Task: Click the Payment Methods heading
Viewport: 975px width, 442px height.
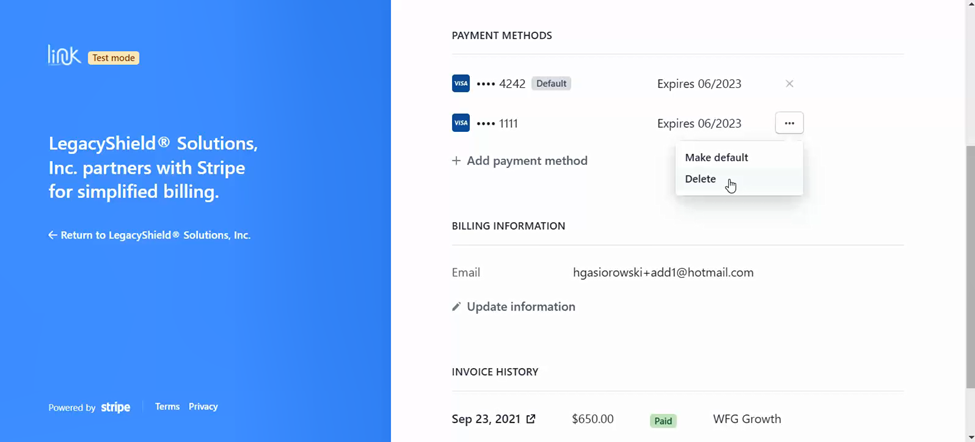Action: tap(502, 35)
